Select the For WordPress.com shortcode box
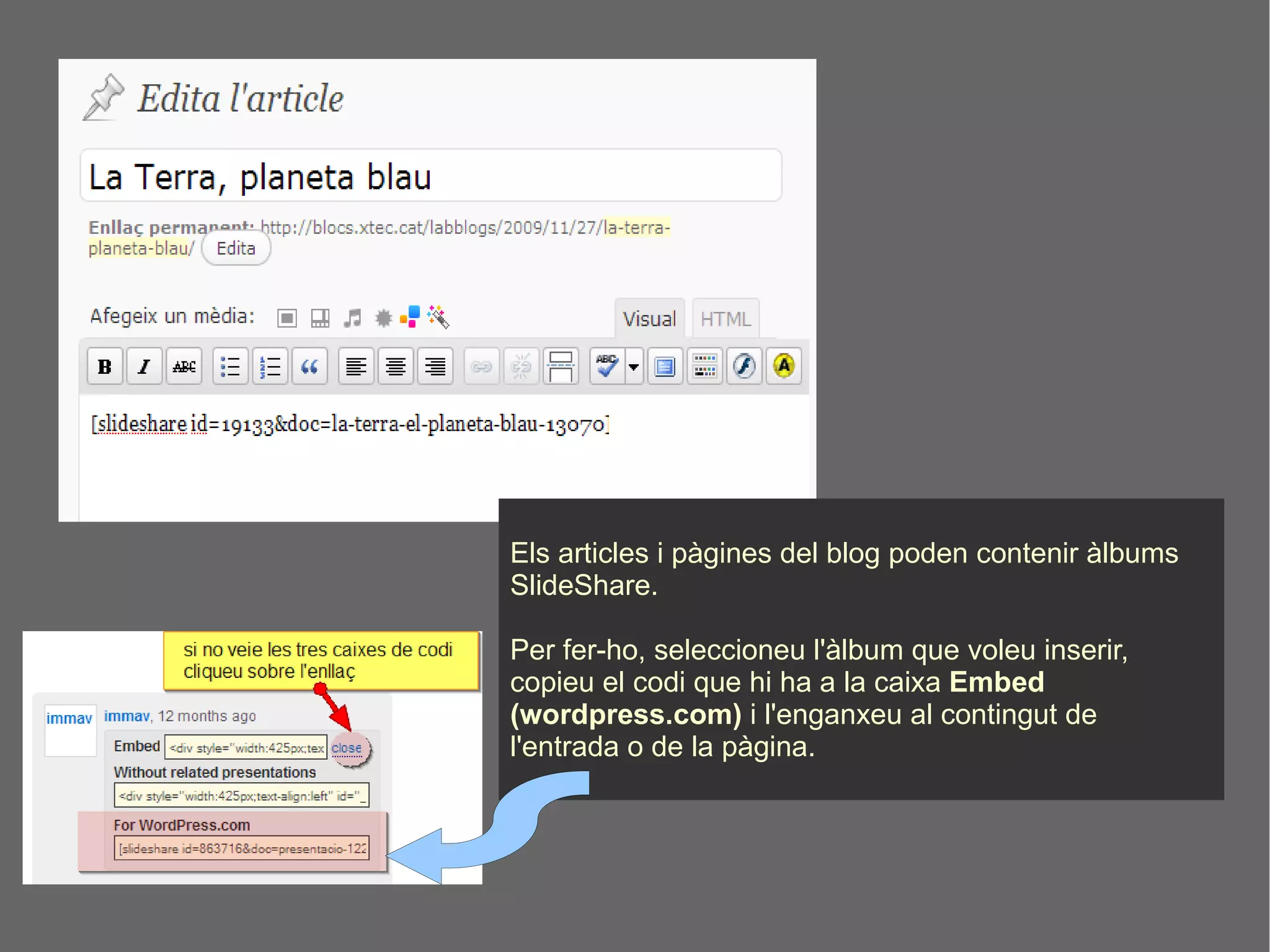Viewport: 1270px width, 952px height. tap(242, 848)
